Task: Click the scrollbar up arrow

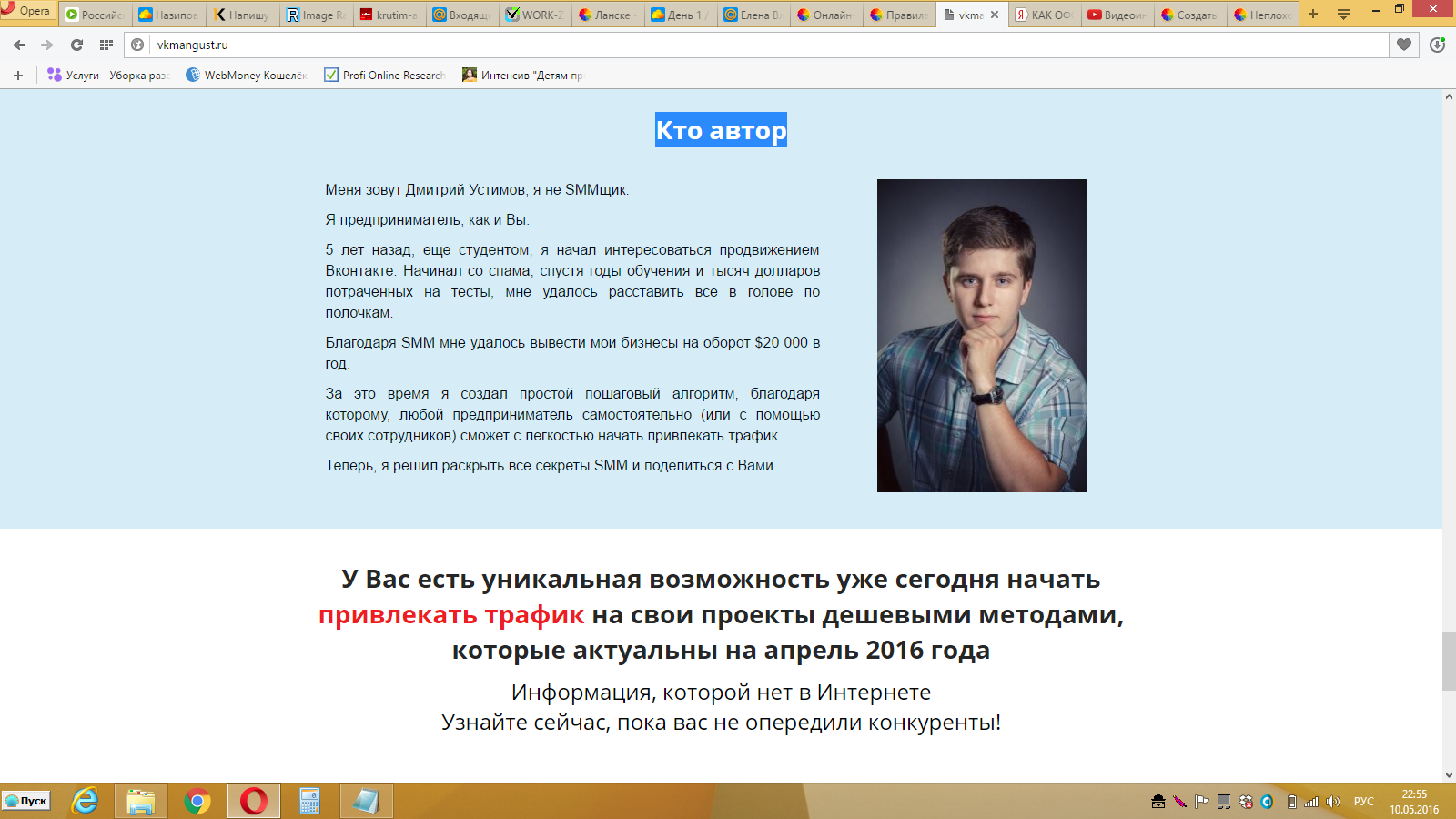Action: (1449, 96)
